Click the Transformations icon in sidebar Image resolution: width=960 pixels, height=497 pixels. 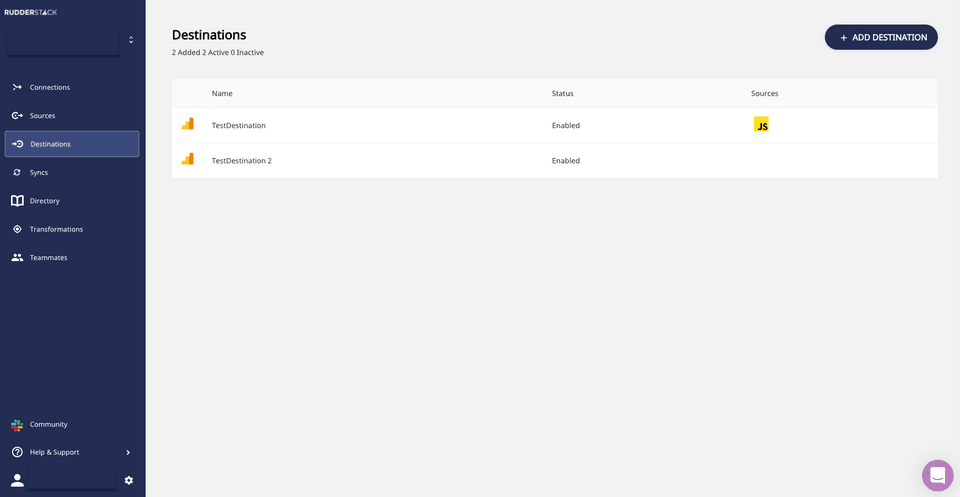pos(17,229)
